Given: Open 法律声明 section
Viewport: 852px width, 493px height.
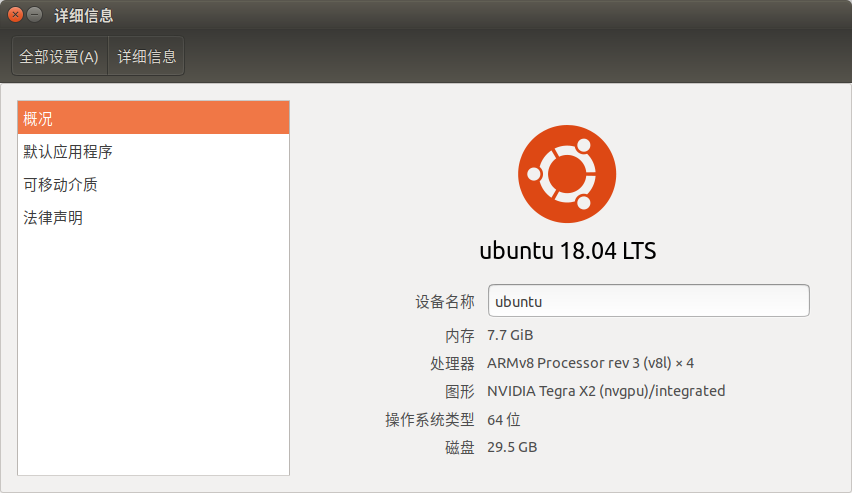Looking at the screenshot, I should coord(153,217).
